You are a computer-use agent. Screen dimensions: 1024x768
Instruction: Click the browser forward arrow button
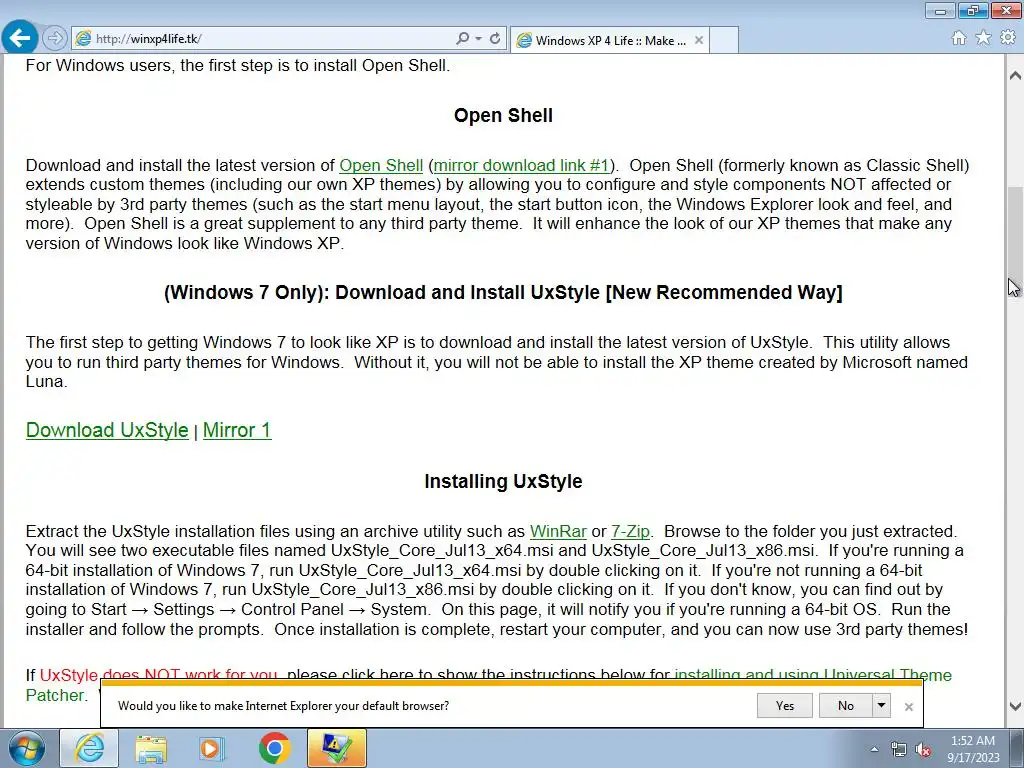click(55, 39)
